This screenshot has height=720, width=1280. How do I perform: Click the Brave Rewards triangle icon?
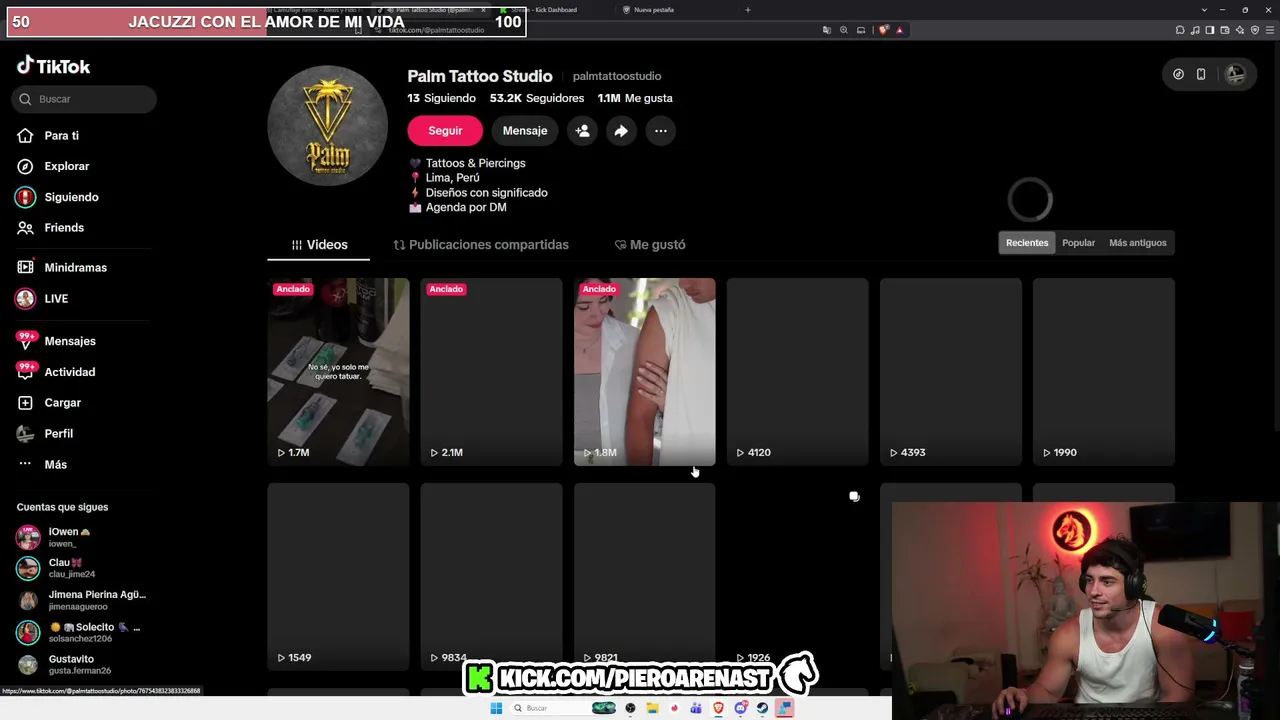pyautogui.click(x=899, y=30)
